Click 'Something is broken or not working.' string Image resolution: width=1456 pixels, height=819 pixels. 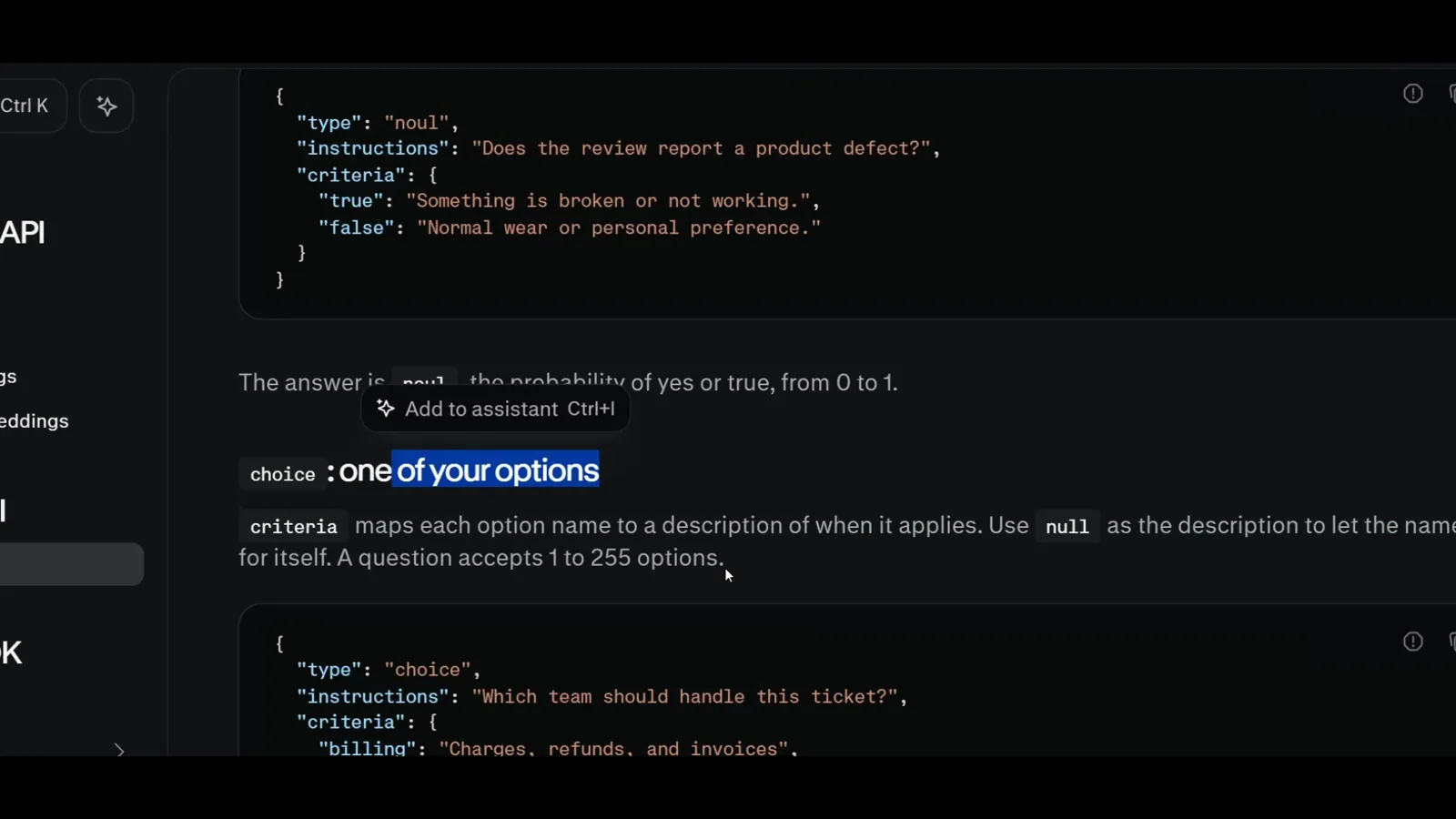(x=607, y=201)
